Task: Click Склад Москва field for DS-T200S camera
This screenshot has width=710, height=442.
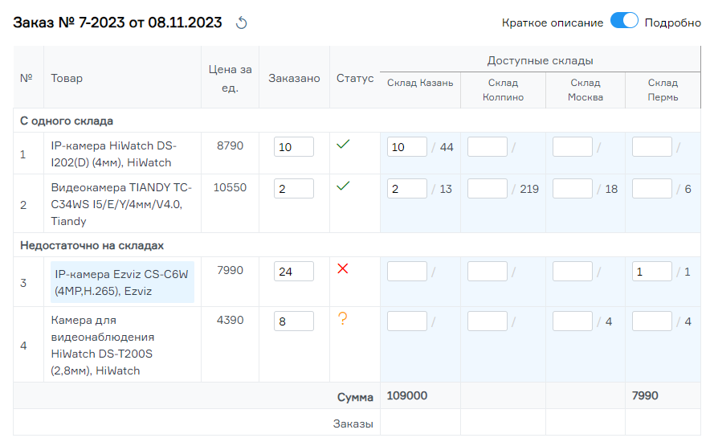Action: tap(572, 321)
